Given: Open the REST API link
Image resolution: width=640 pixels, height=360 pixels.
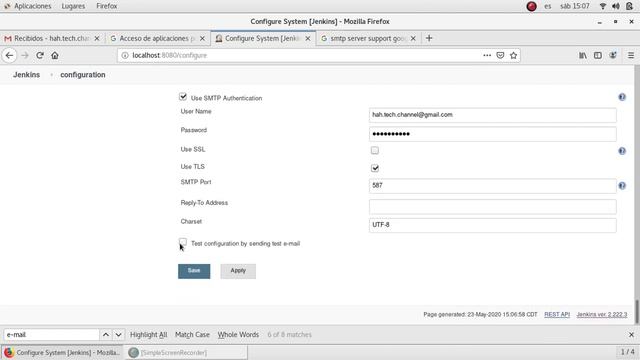Looking at the screenshot, I should pos(557,315).
